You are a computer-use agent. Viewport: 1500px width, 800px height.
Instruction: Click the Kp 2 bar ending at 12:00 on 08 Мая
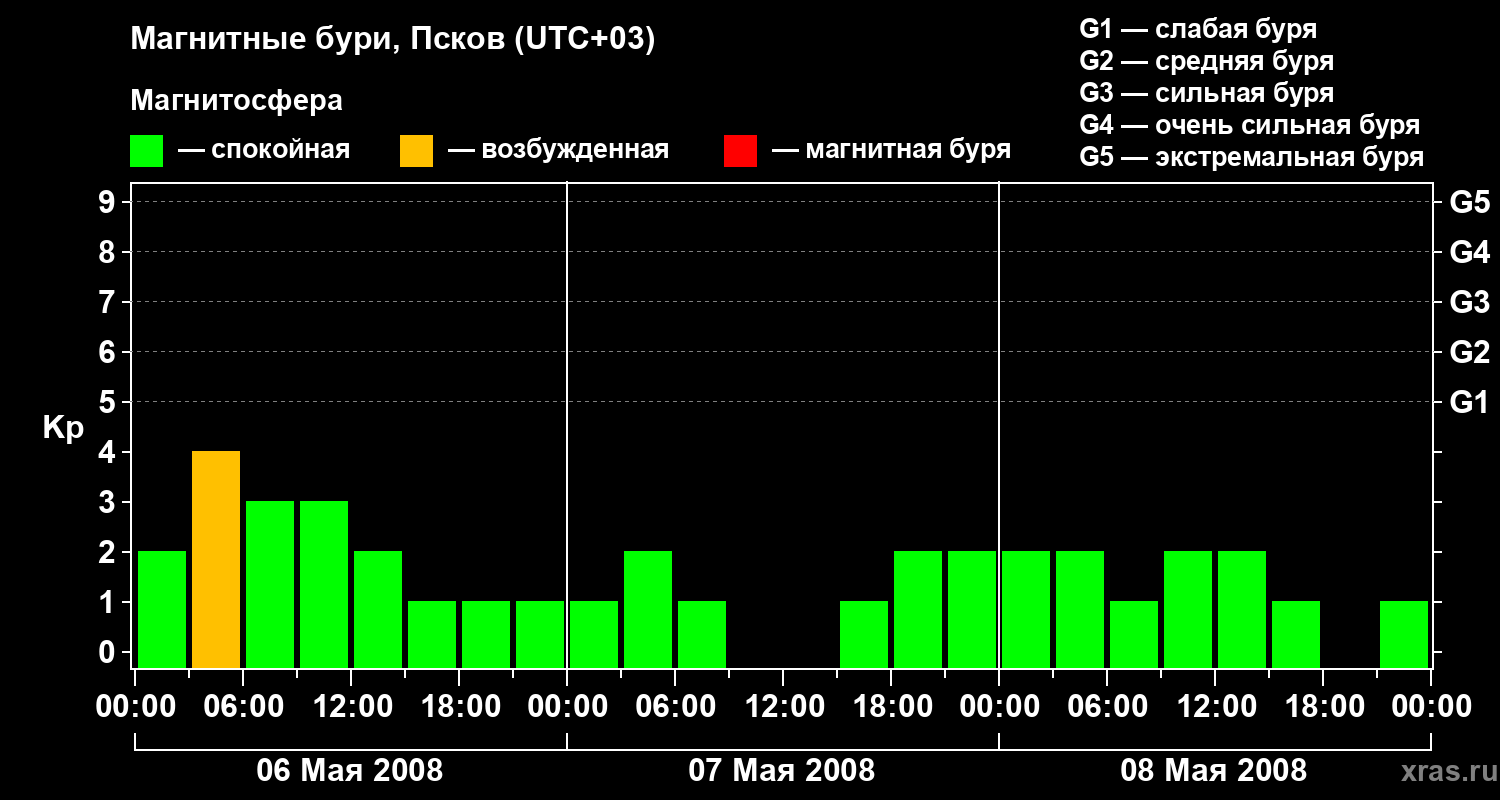click(x=1188, y=610)
